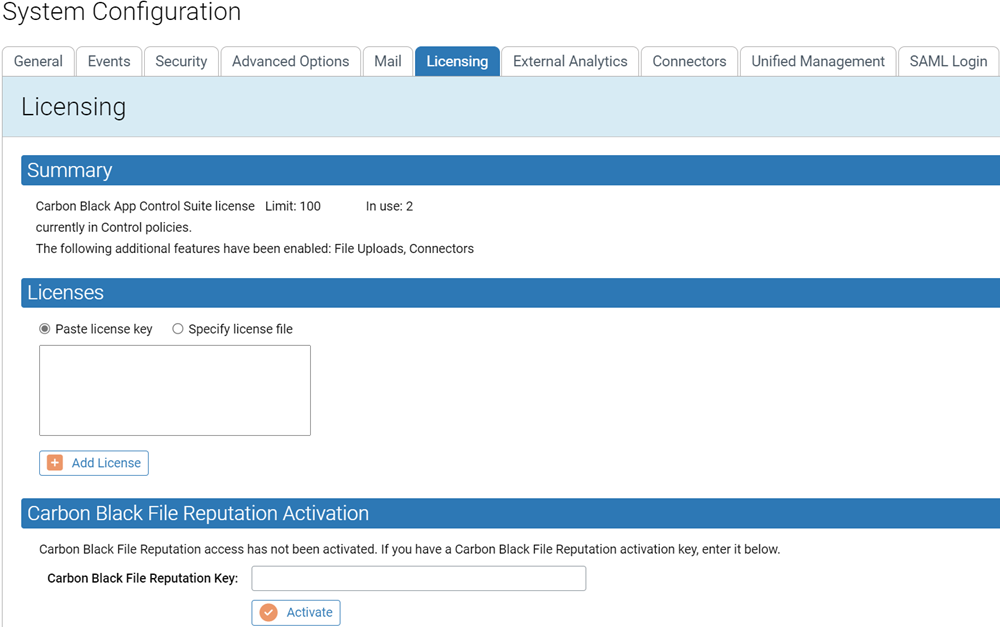Open the General tab
Screen dimensions: 1000x627
38,61
